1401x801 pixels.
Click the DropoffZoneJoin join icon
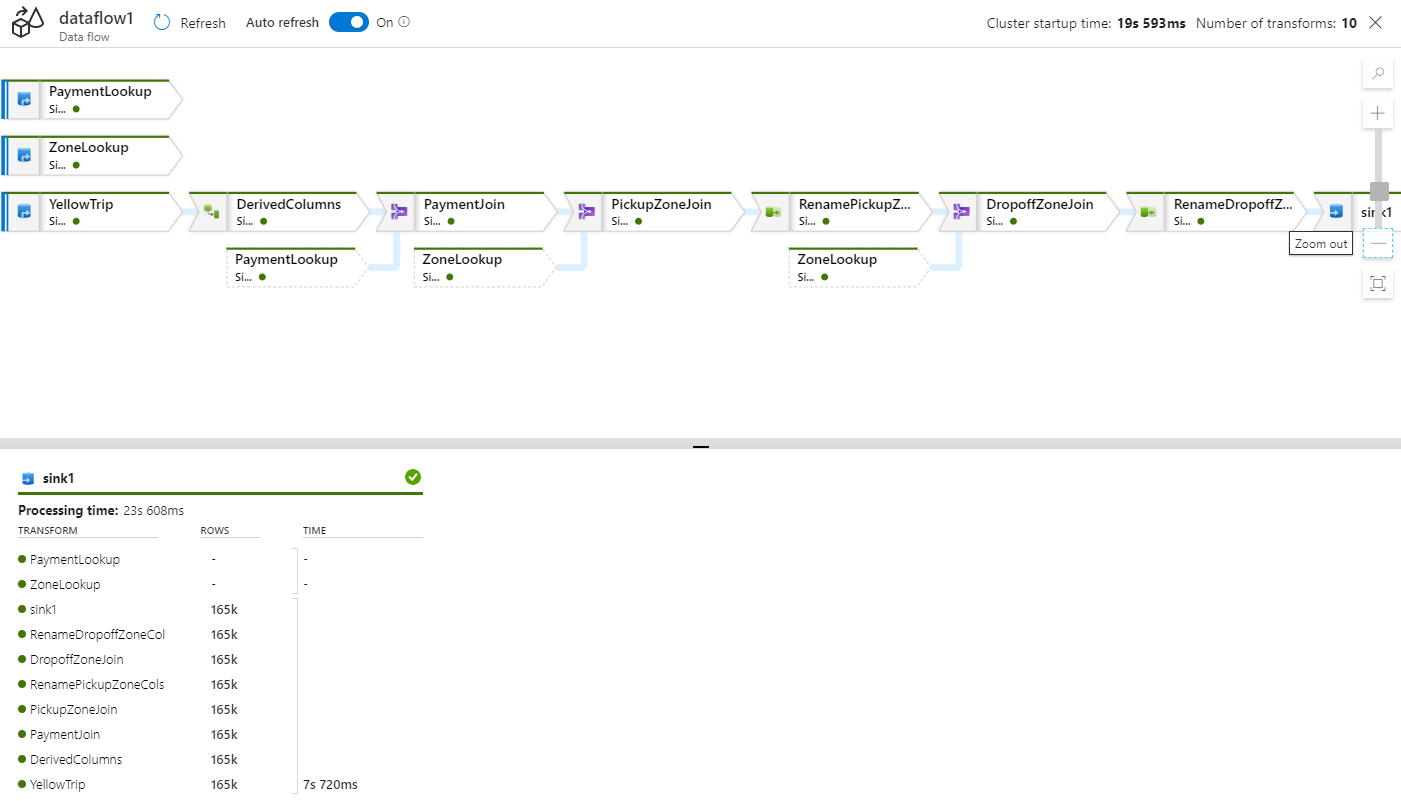961,212
